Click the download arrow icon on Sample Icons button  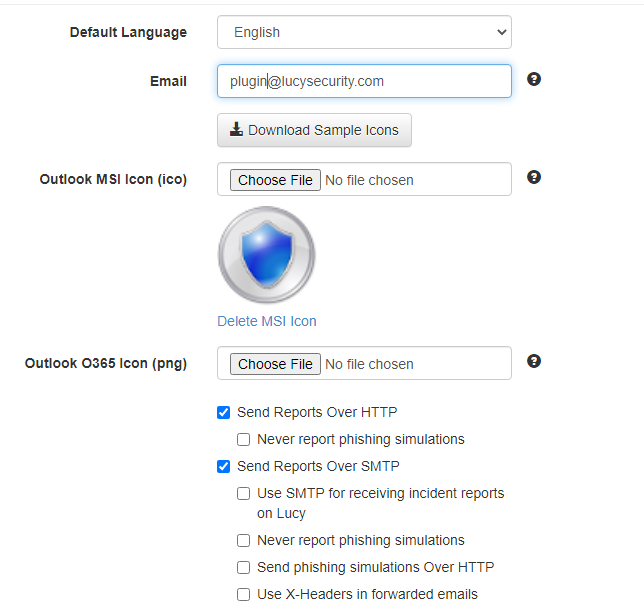(236, 129)
